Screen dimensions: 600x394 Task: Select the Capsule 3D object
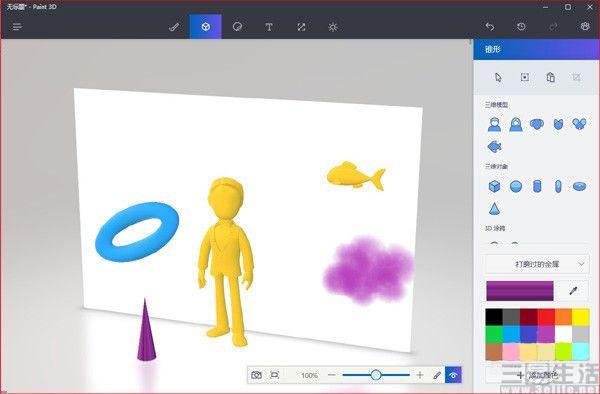[558, 186]
